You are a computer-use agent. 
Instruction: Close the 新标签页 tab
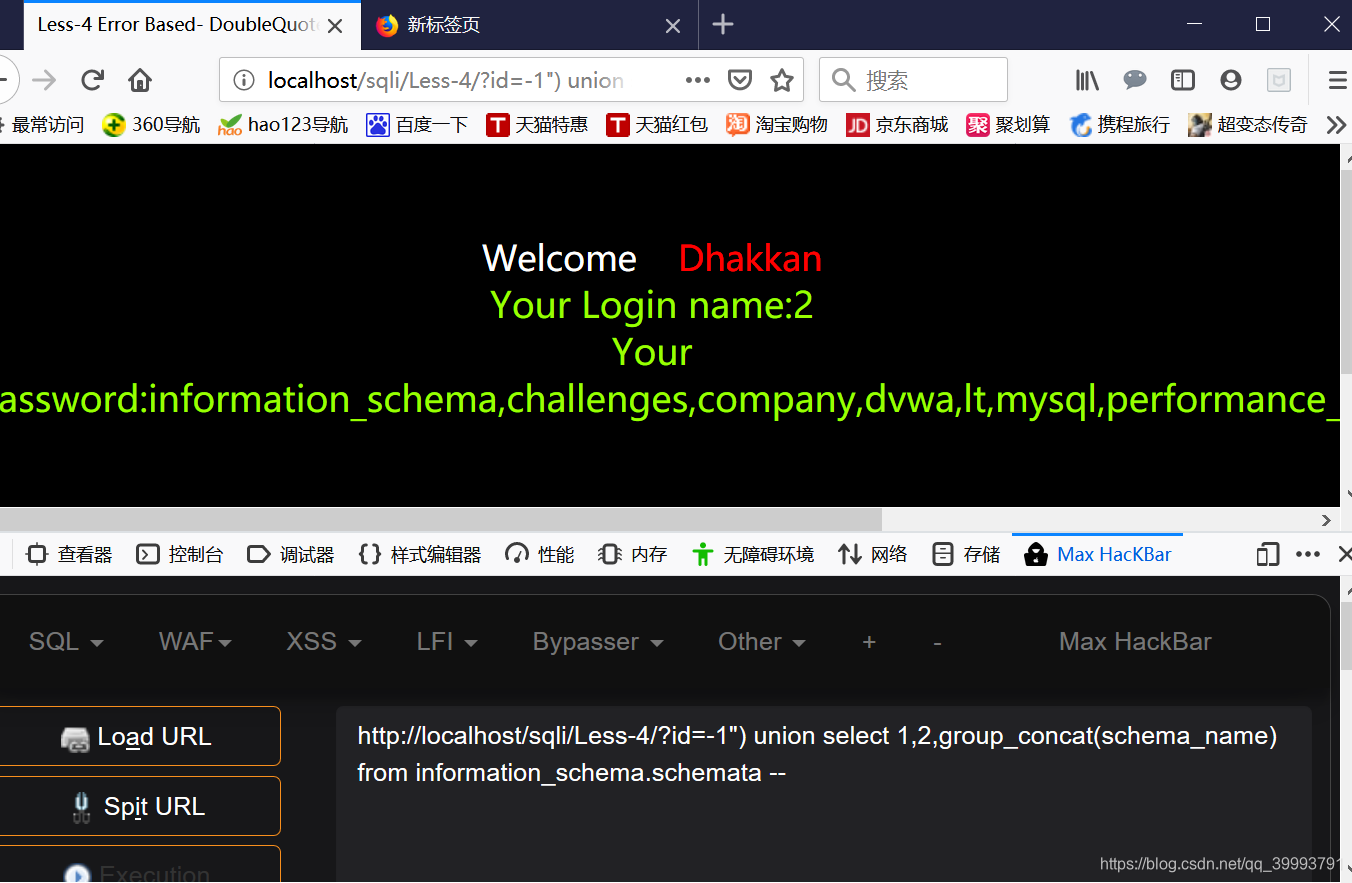pyautogui.click(x=673, y=26)
